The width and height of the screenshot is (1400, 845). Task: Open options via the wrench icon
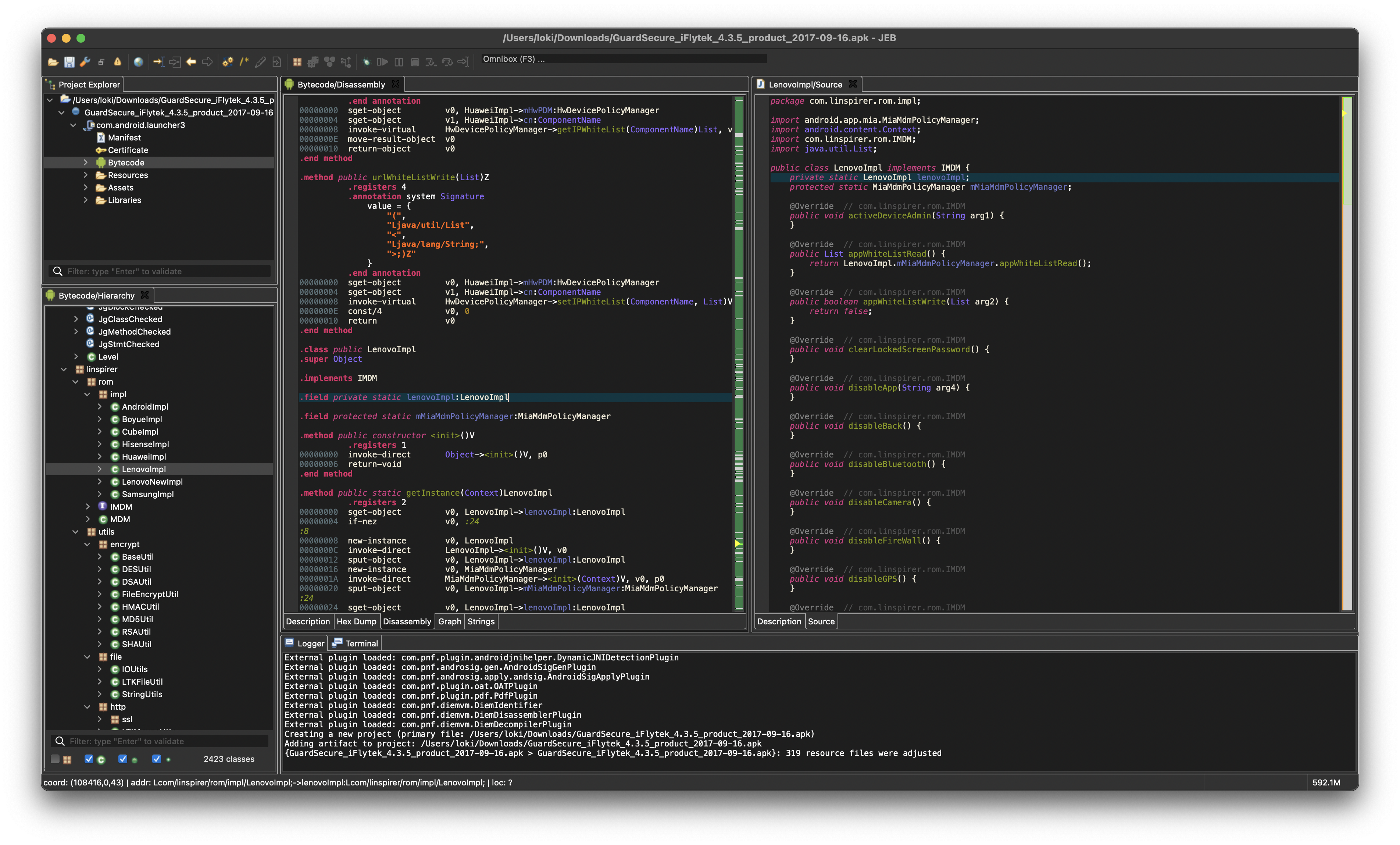coord(85,62)
